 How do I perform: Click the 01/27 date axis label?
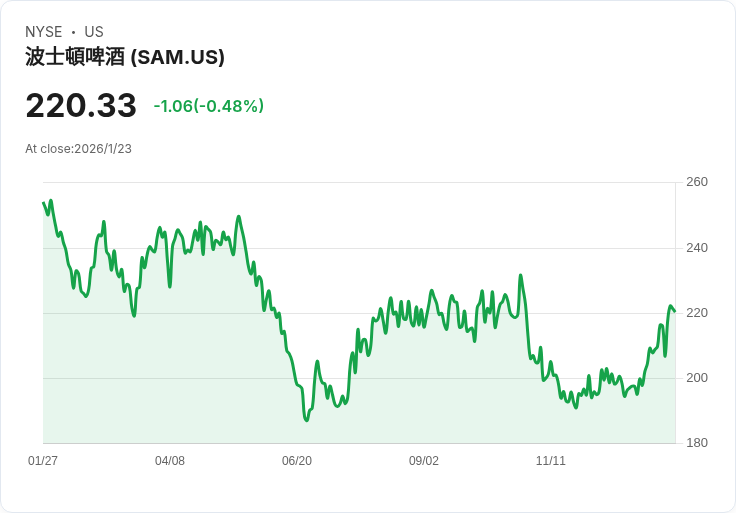point(43,461)
